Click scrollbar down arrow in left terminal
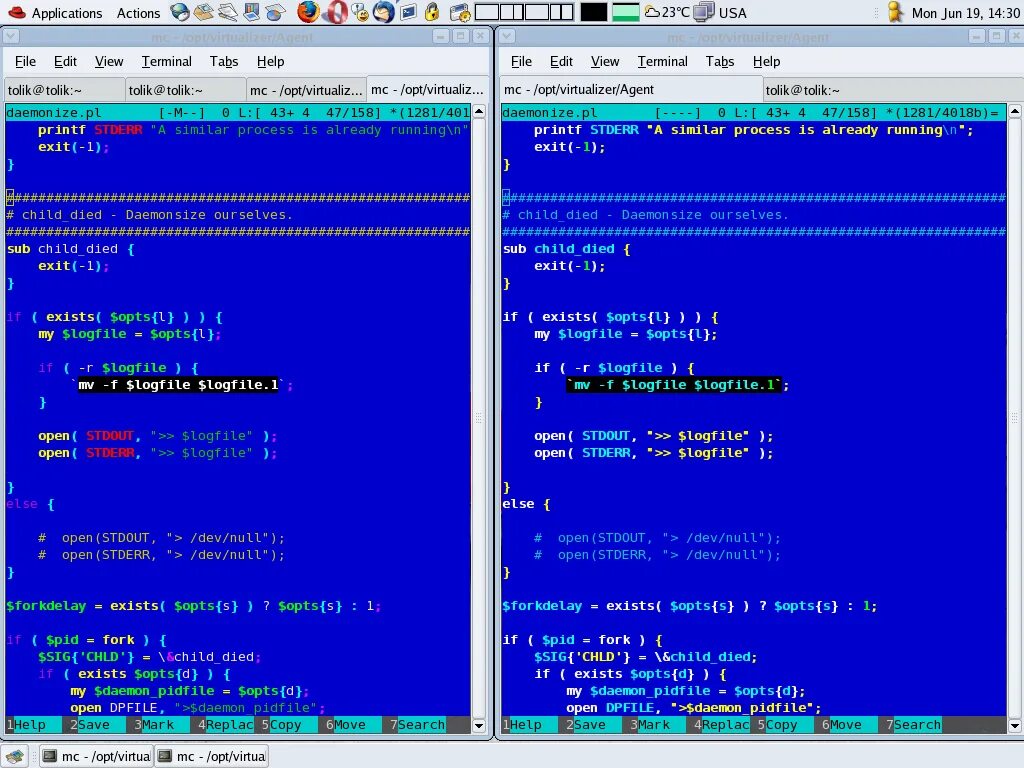1024x768 pixels. (479, 726)
